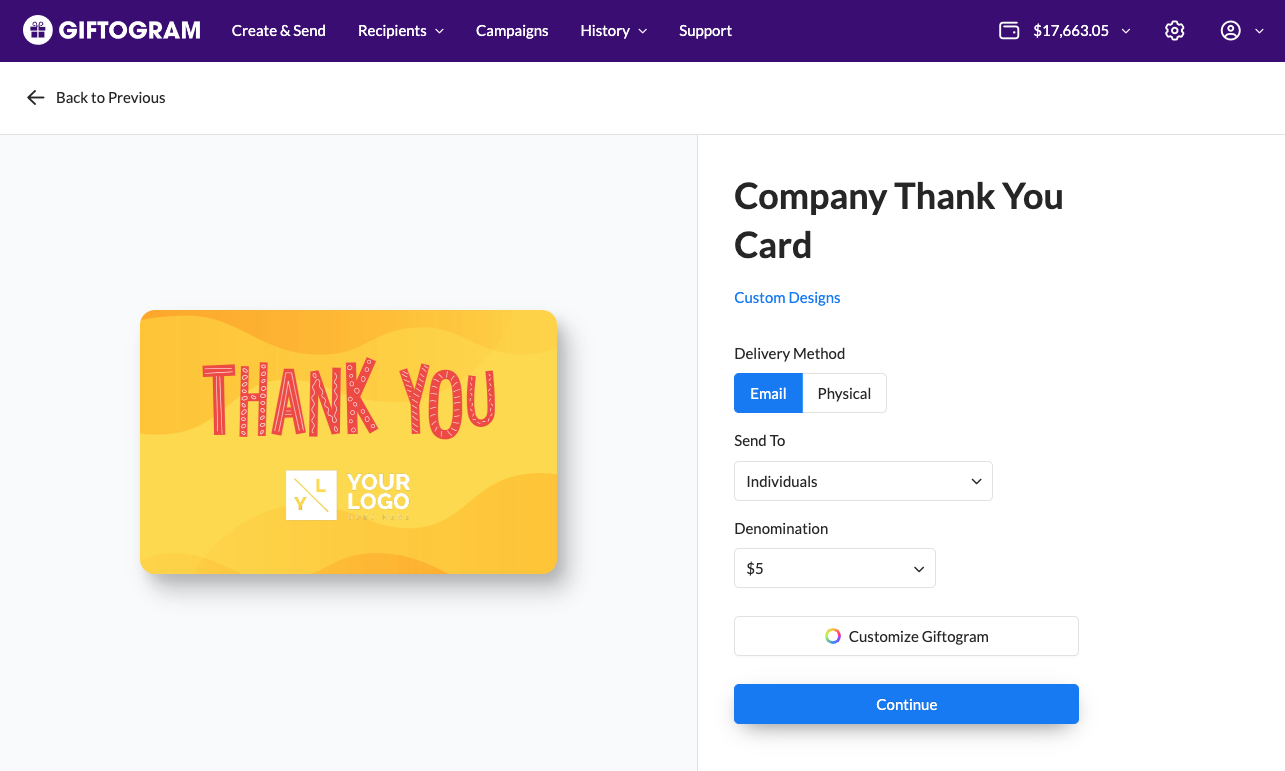Click the wallet balance icon
Image resolution: width=1285 pixels, height=771 pixels.
1009,31
